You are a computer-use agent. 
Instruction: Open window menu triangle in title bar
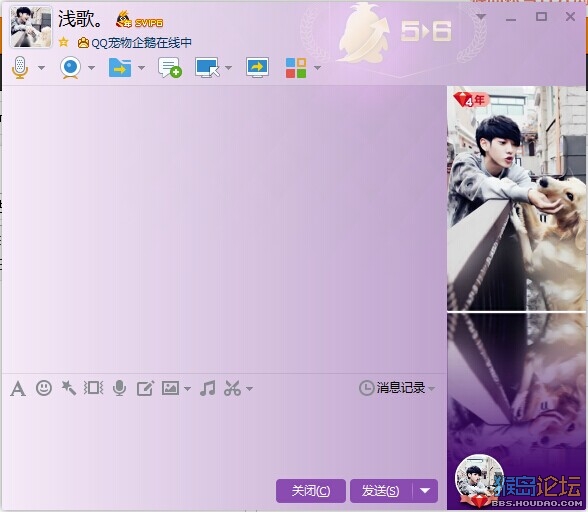(x=481, y=17)
